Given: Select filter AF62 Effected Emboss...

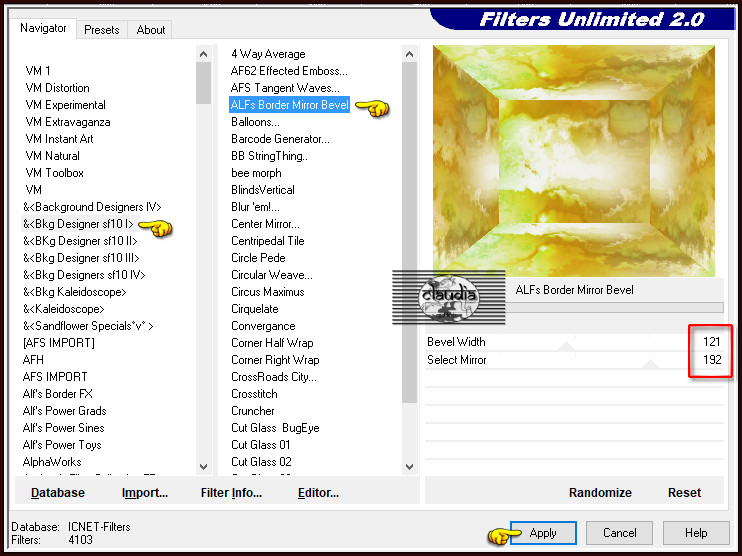Looking at the screenshot, I should pos(289,71).
